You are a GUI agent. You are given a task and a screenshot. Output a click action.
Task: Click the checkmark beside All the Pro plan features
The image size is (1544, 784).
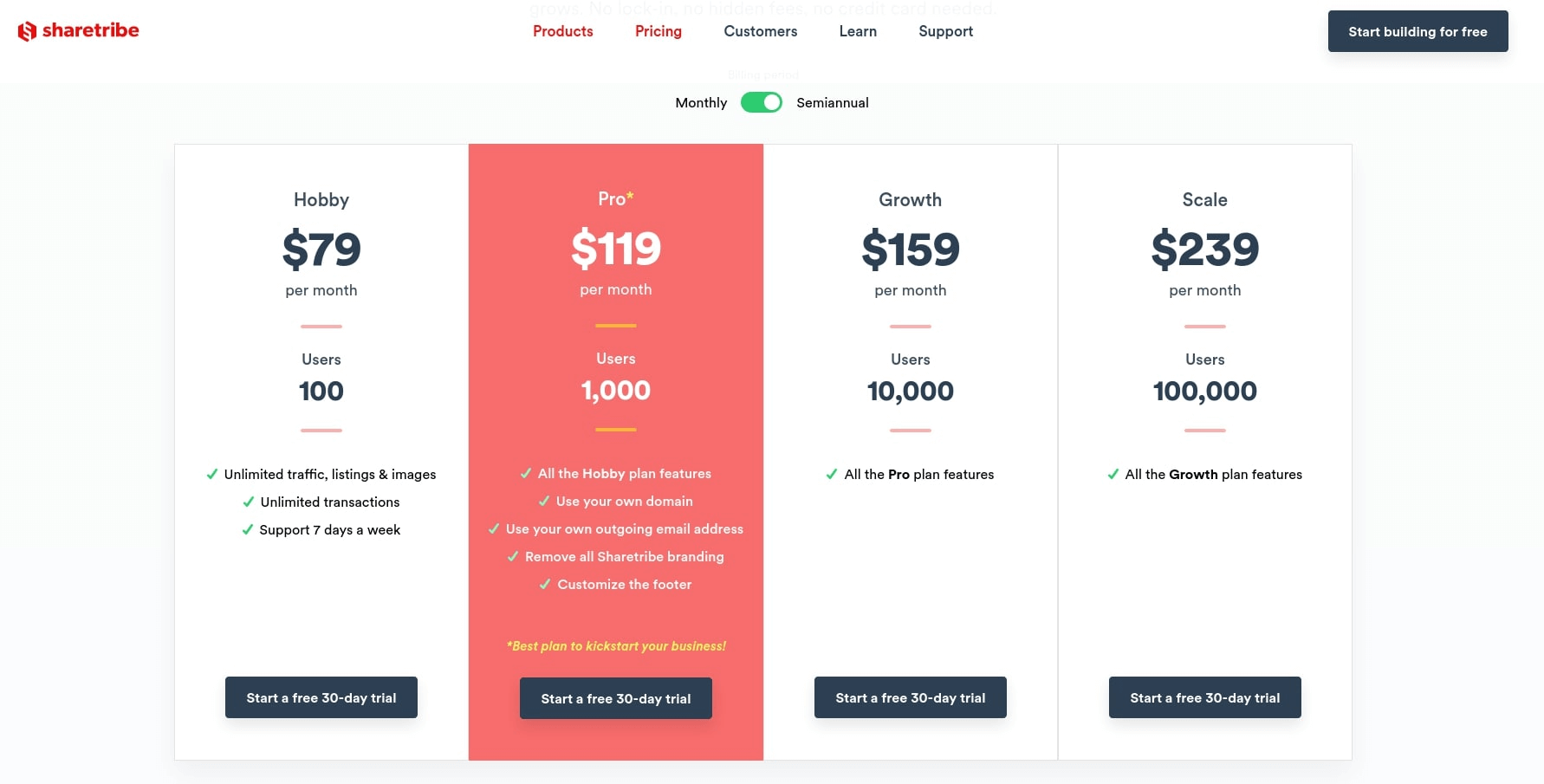(x=832, y=475)
